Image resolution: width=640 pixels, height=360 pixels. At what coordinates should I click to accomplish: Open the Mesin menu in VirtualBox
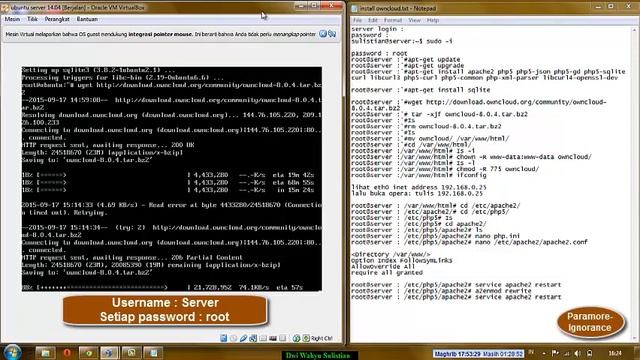click(x=12, y=19)
